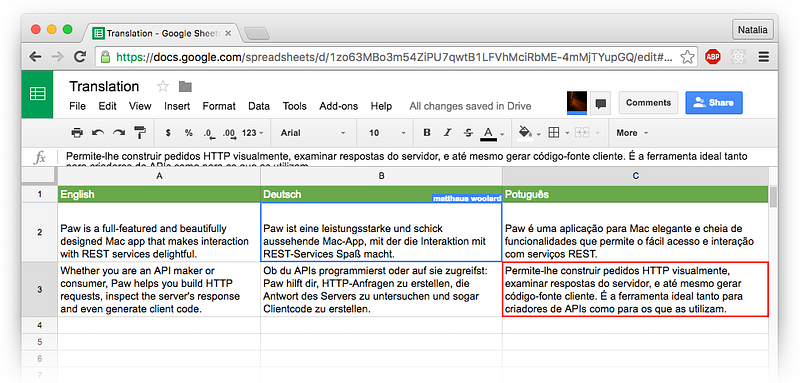Open the Format menu
Screen dimensions: 800x383
(219, 106)
